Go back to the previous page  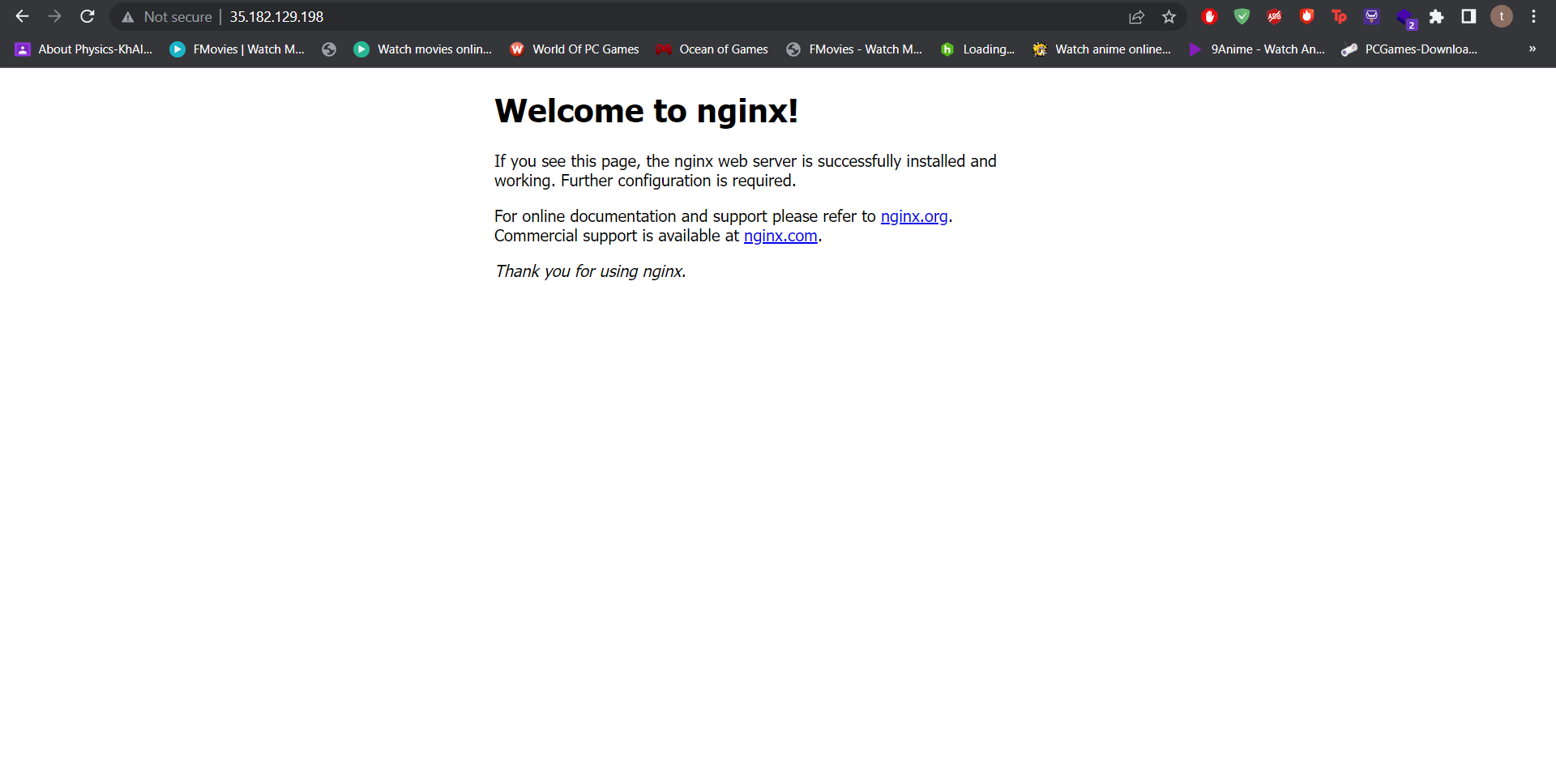pos(22,16)
